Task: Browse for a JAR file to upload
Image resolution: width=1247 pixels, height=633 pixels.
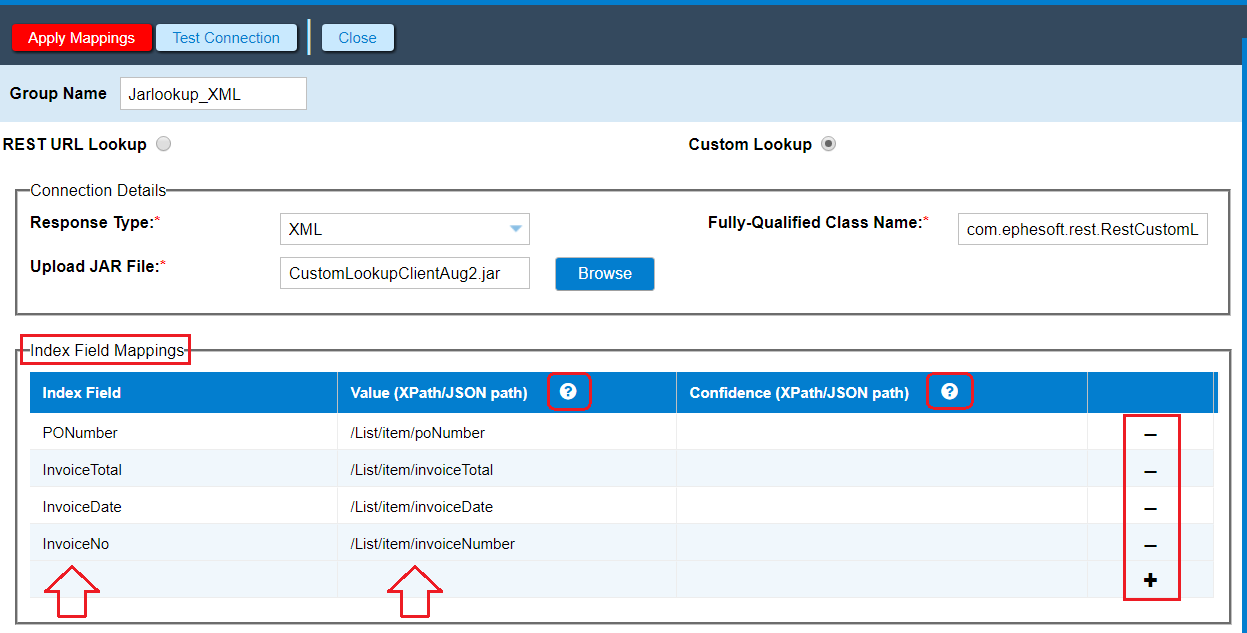Action: [x=604, y=273]
